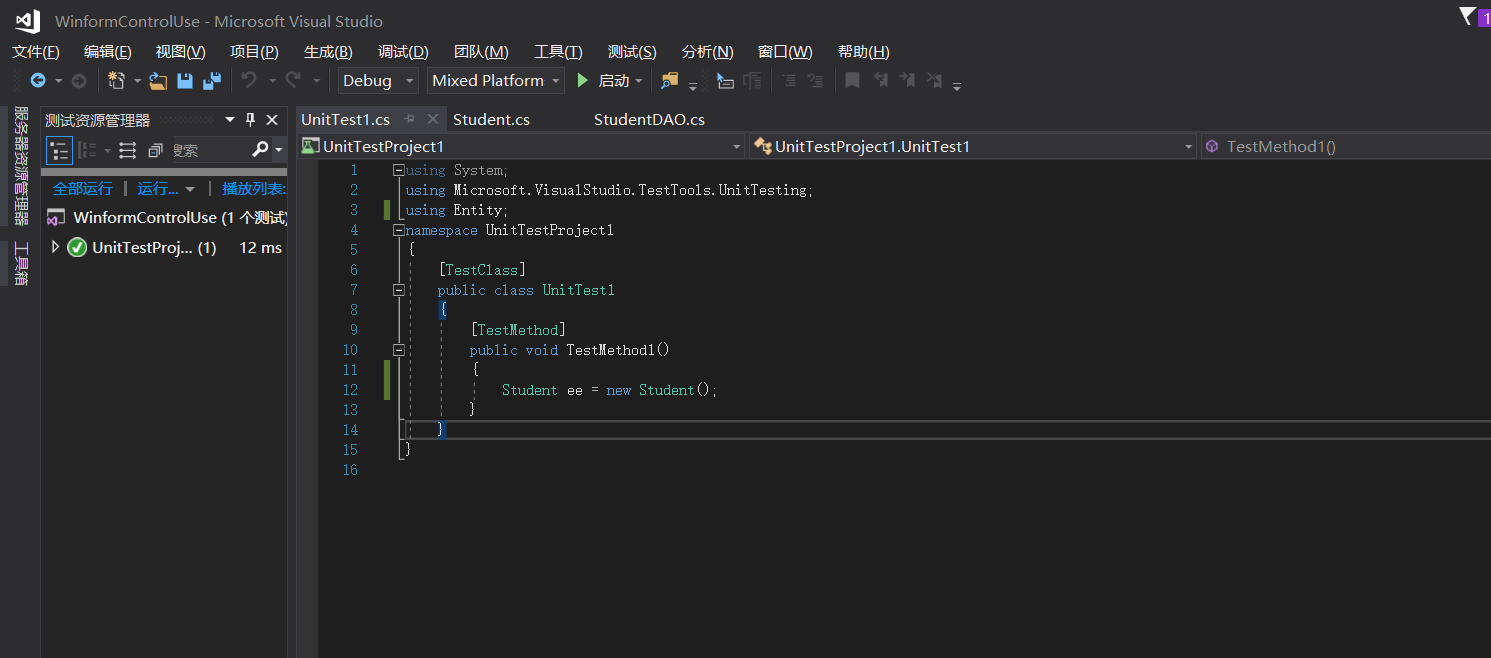The width and height of the screenshot is (1491, 658).
Task: Open the 工具箱 (Toolbox) side tab
Action: coord(20,263)
